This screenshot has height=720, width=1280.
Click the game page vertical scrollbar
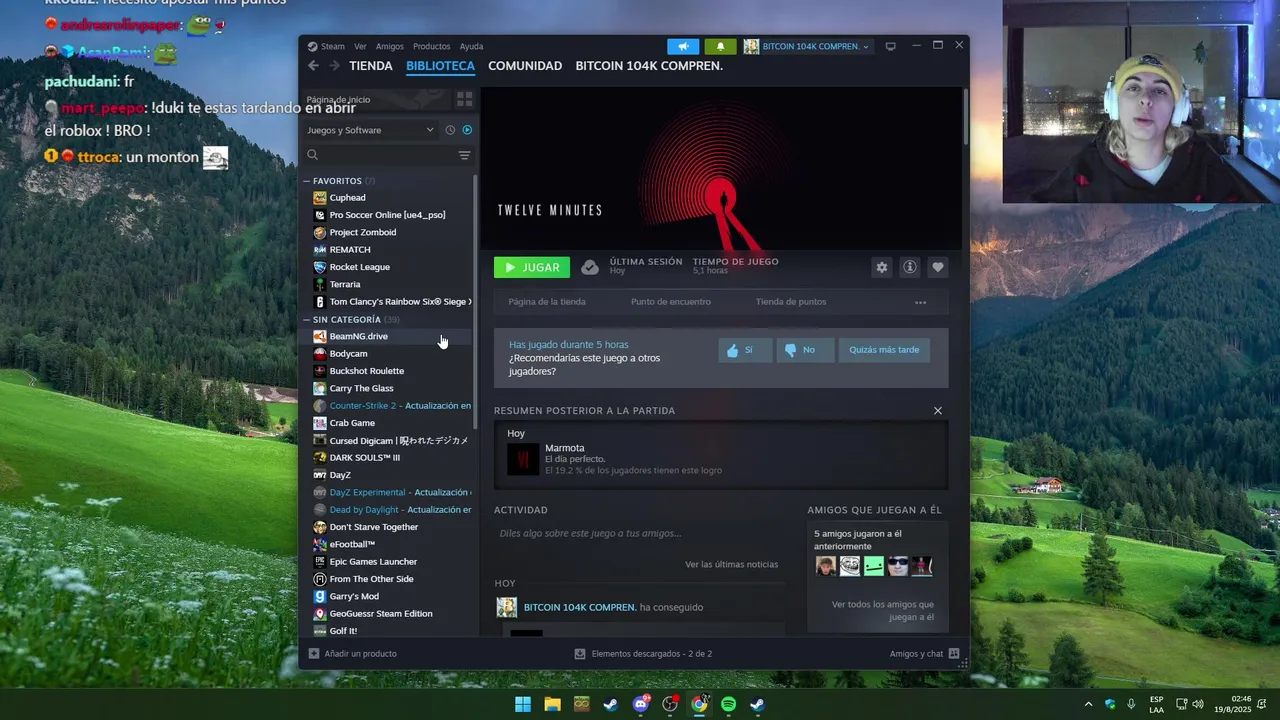coord(965,115)
